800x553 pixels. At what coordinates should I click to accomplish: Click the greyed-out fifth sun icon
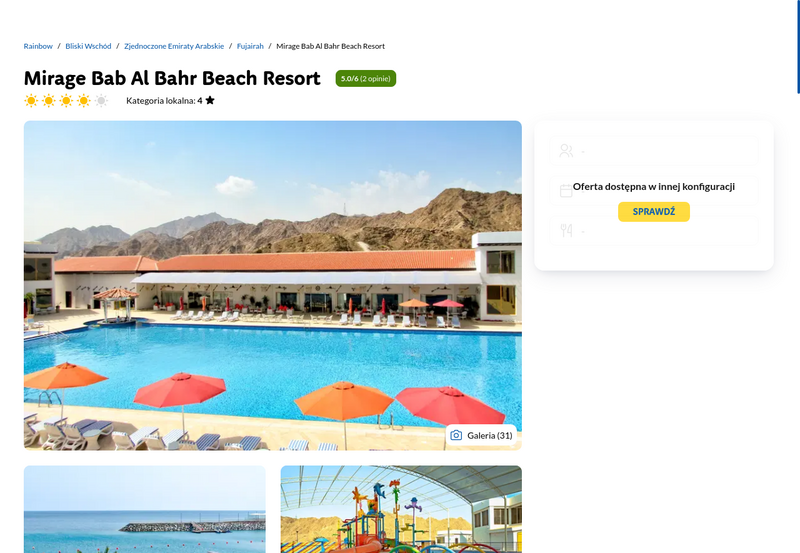102,100
